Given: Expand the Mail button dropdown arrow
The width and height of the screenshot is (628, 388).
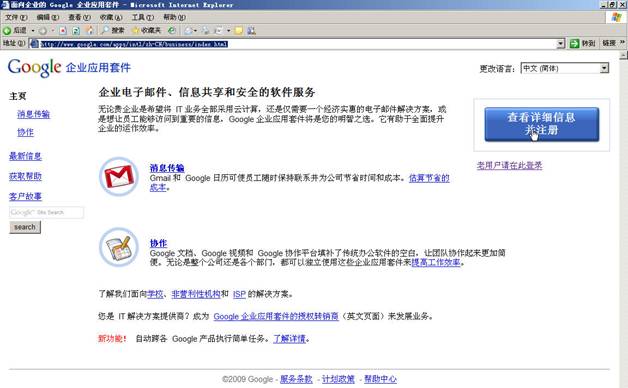Looking at the screenshot, I should [x=195, y=30].
